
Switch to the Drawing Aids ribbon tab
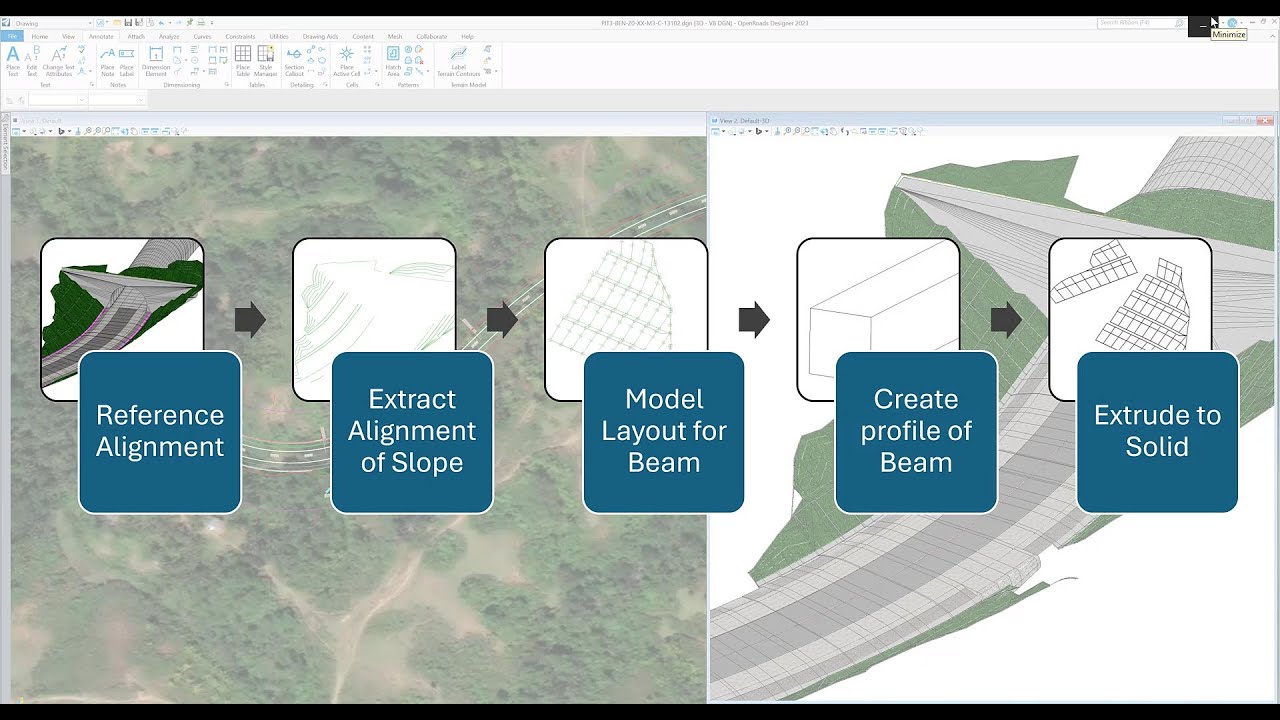click(320, 36)
